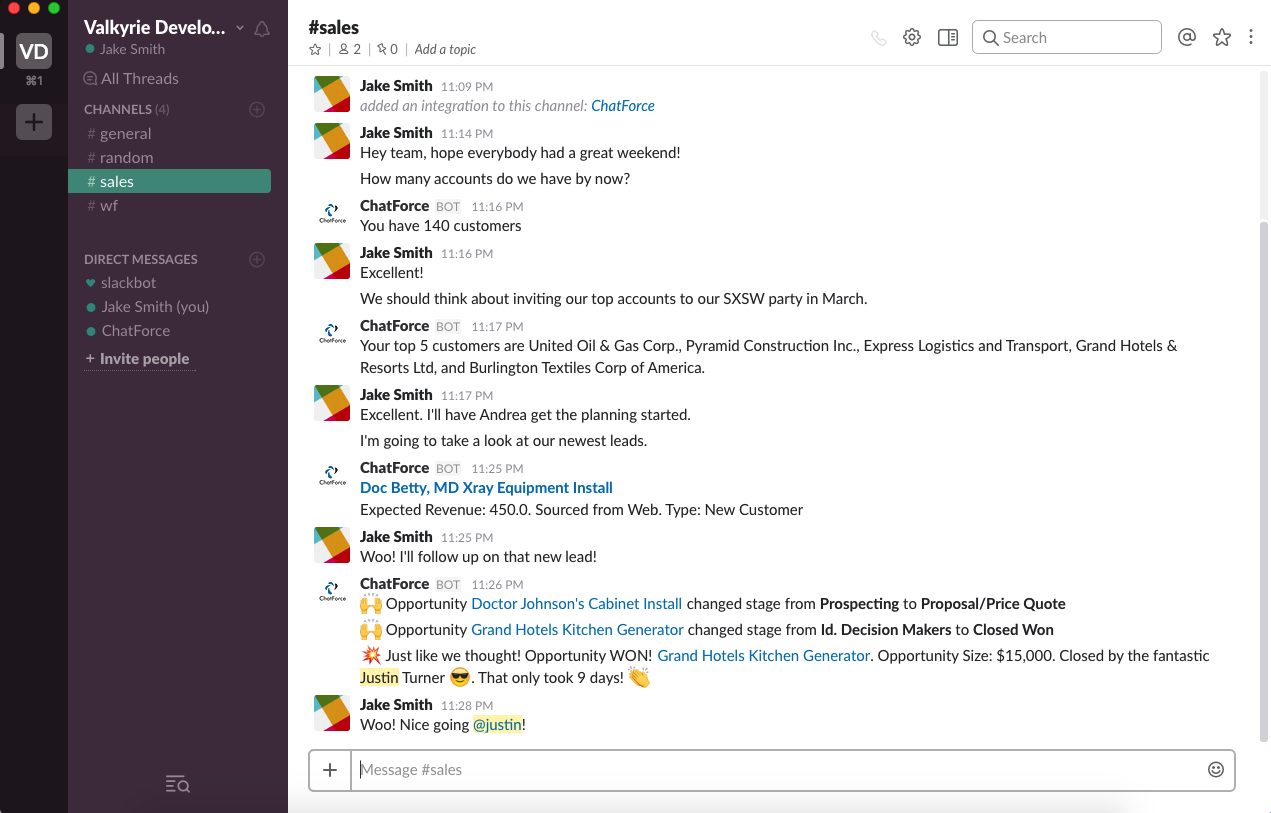Click ChatForce avatar on the 11:16 PM message
This screenshot has width=1271, height=813.
332,214
